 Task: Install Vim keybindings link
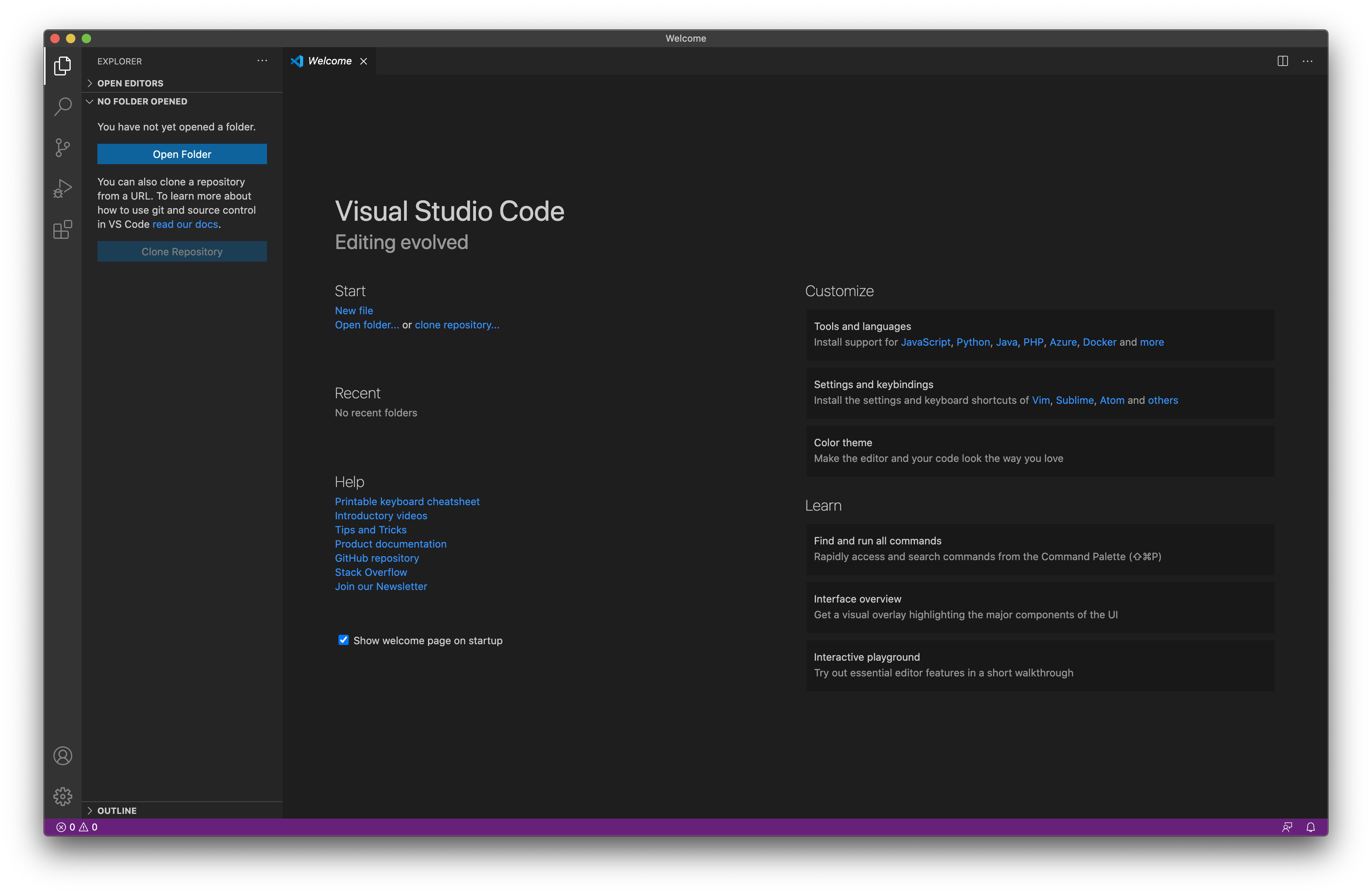point(1041,400)
